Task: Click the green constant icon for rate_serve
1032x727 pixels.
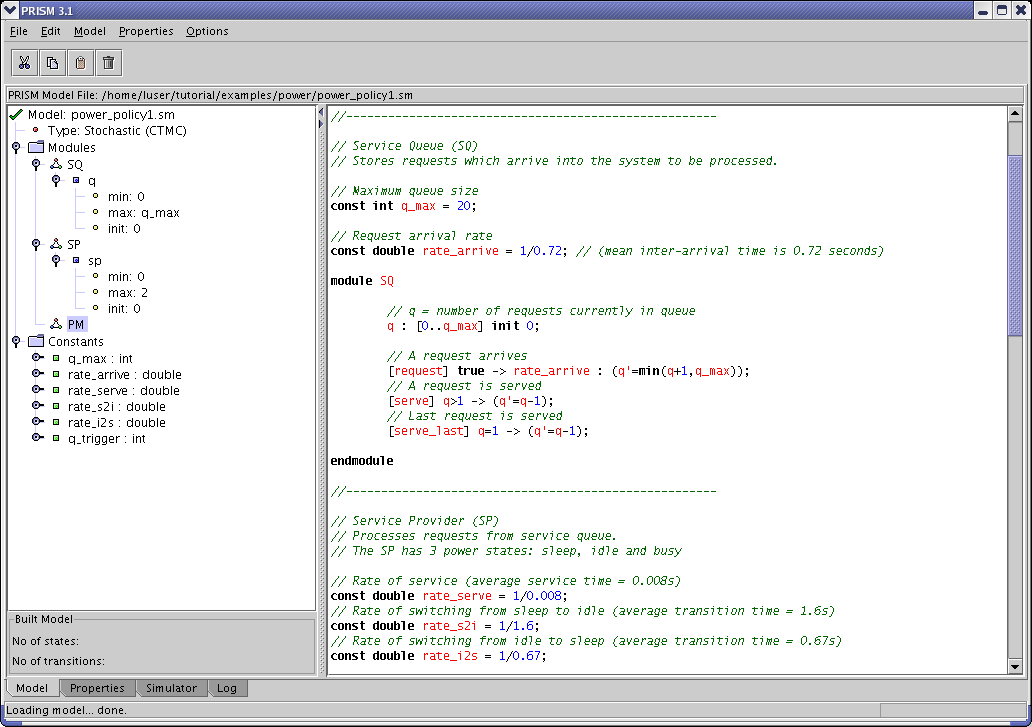Action: click(56, 390)
